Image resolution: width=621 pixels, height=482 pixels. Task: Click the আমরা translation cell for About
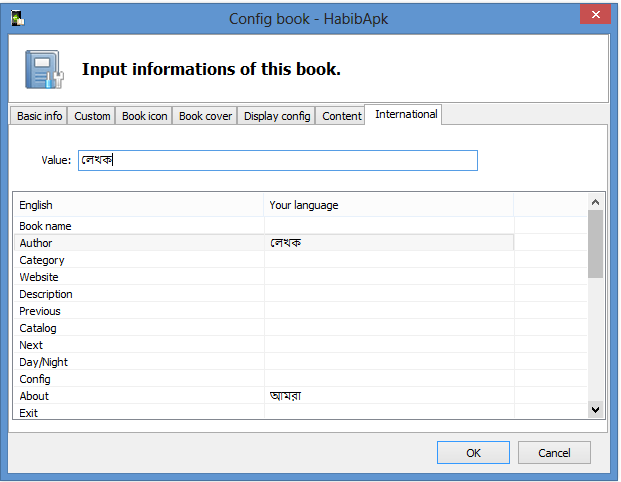pyautogui.click(x=389, y=396)
